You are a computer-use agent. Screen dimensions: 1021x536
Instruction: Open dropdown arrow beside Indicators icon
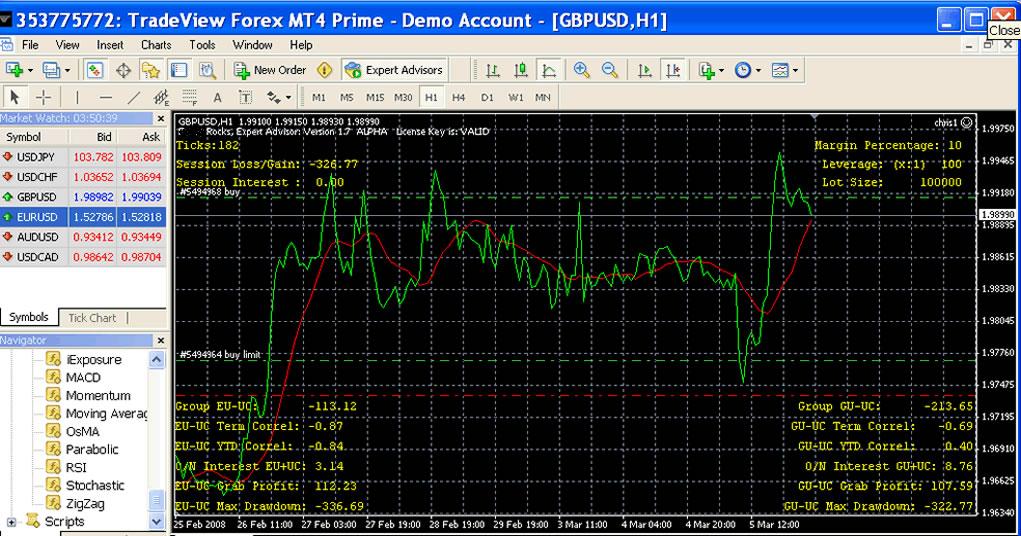tap(721, 70)
